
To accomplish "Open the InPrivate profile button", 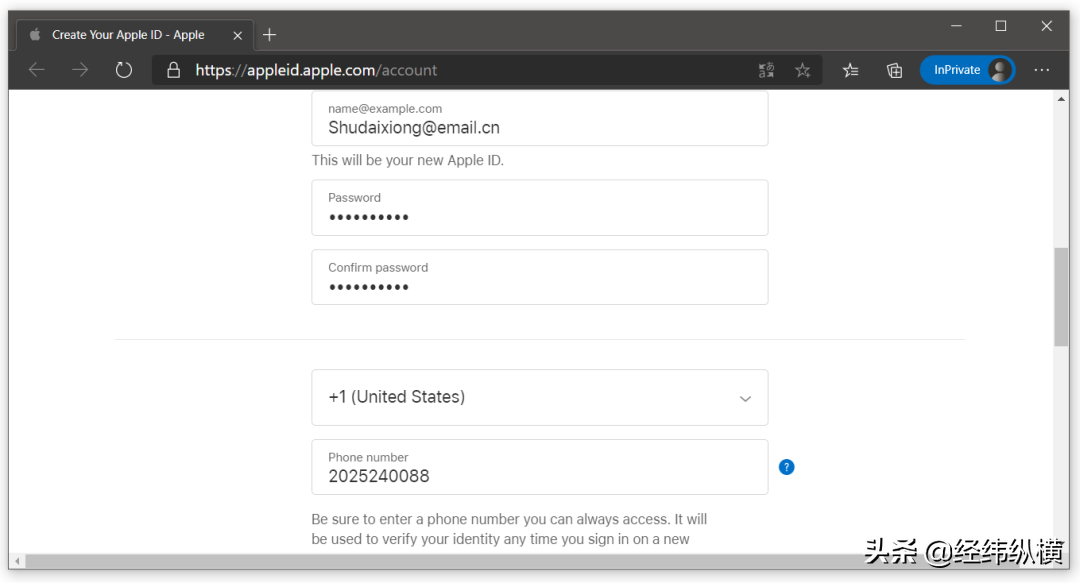I will (968, 70).
